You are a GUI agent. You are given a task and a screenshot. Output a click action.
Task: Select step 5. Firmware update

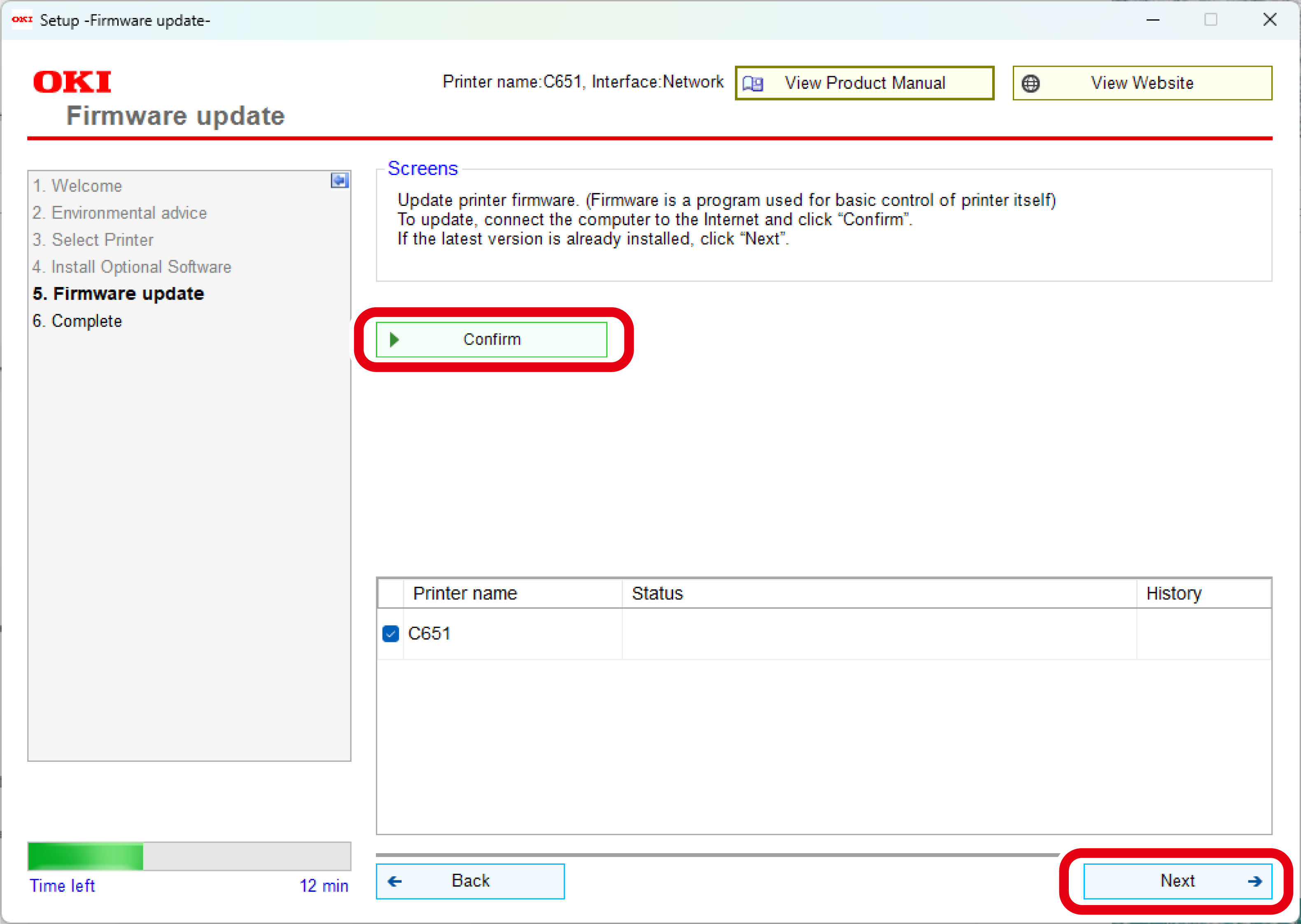pos(118,294)
